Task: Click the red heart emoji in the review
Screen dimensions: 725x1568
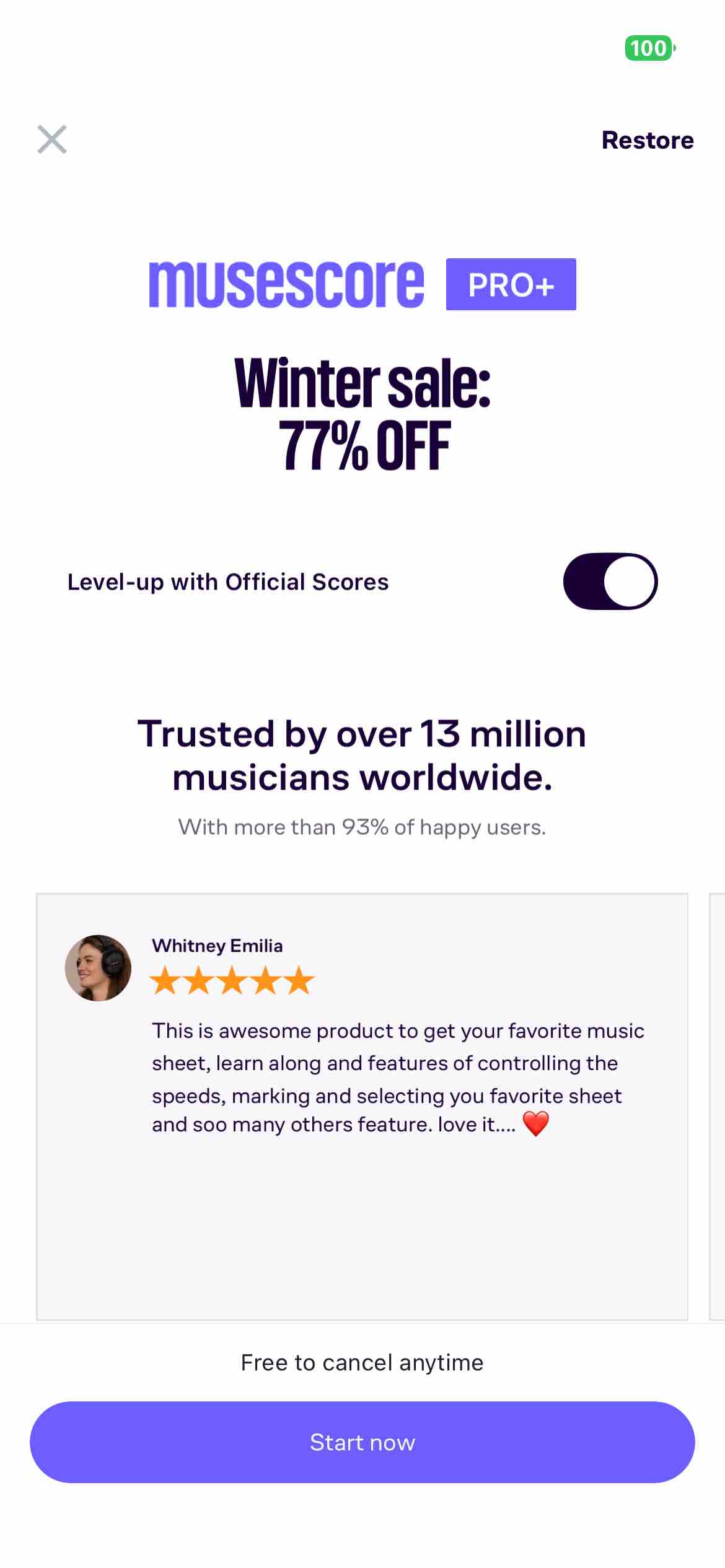Action: 537,1124
